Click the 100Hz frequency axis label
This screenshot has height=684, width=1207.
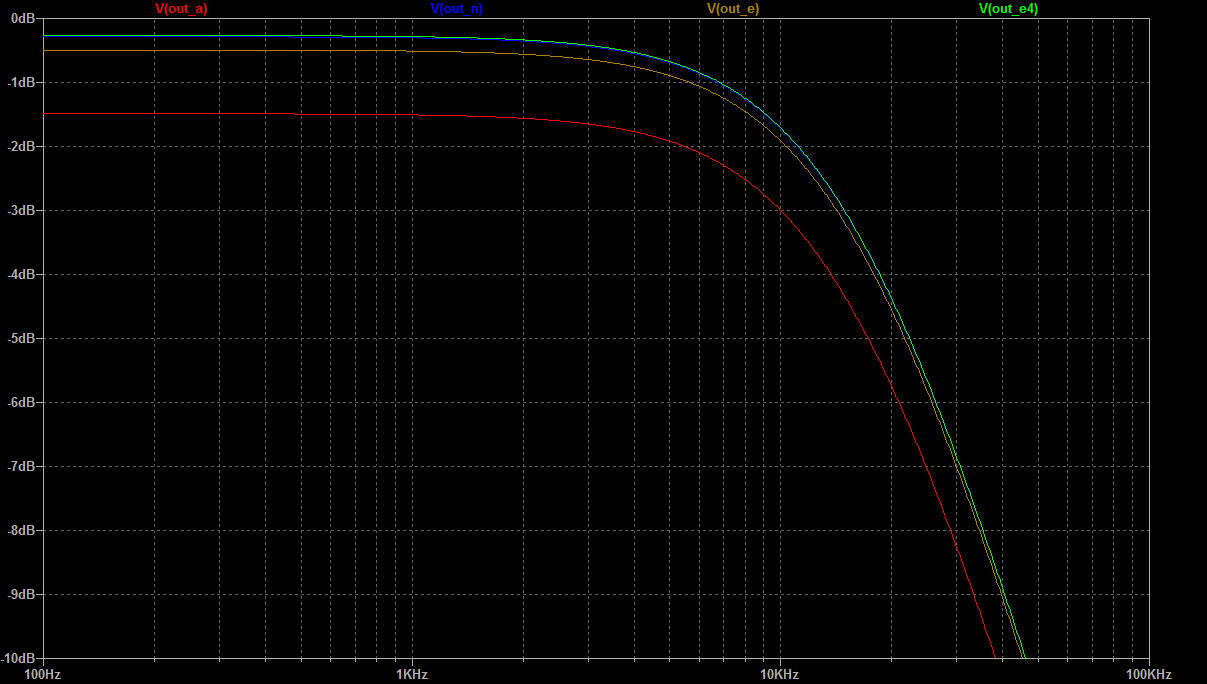pos(42,675)
